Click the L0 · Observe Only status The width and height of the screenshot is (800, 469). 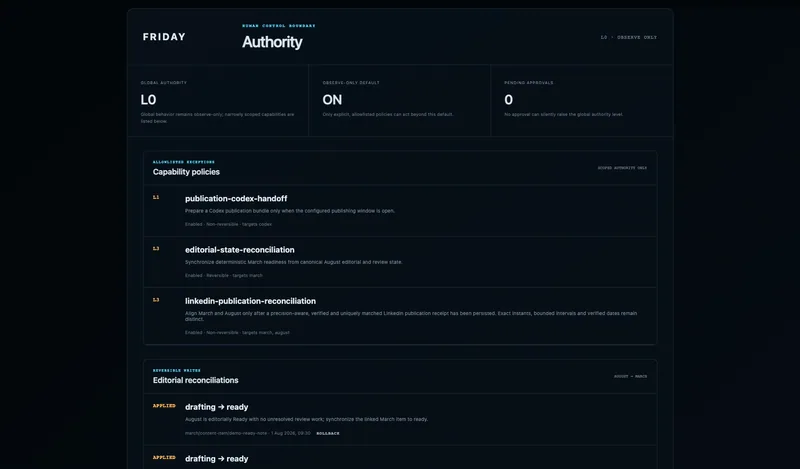[x=629, y=37]
